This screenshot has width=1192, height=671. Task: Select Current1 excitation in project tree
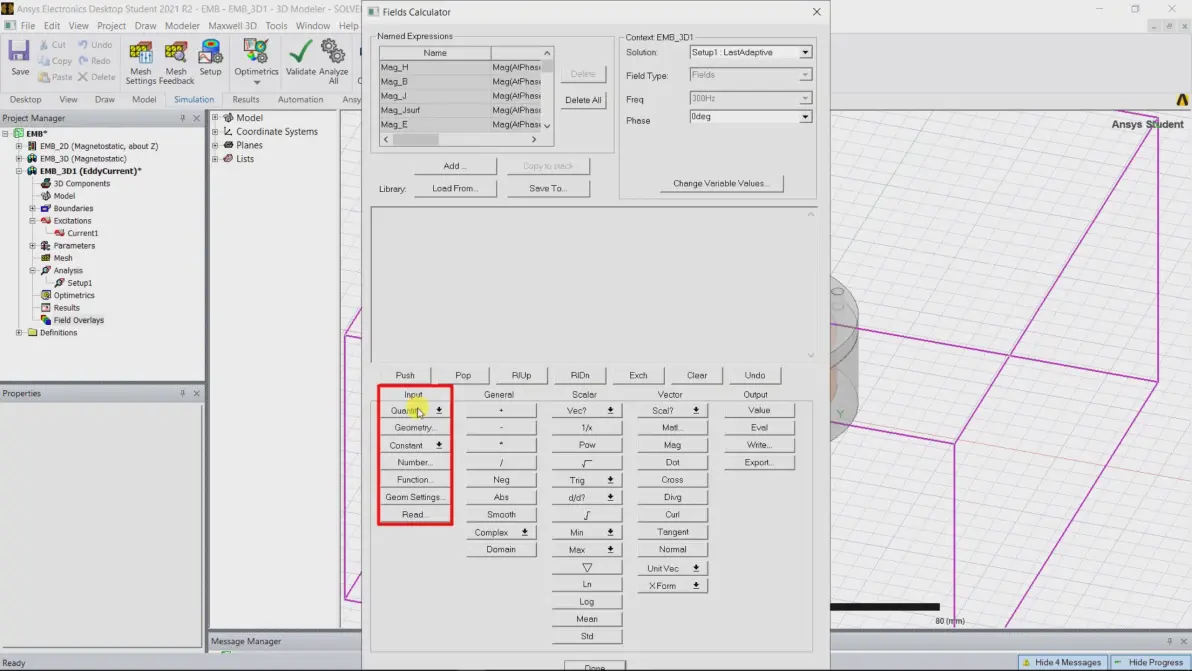[82, 233]
